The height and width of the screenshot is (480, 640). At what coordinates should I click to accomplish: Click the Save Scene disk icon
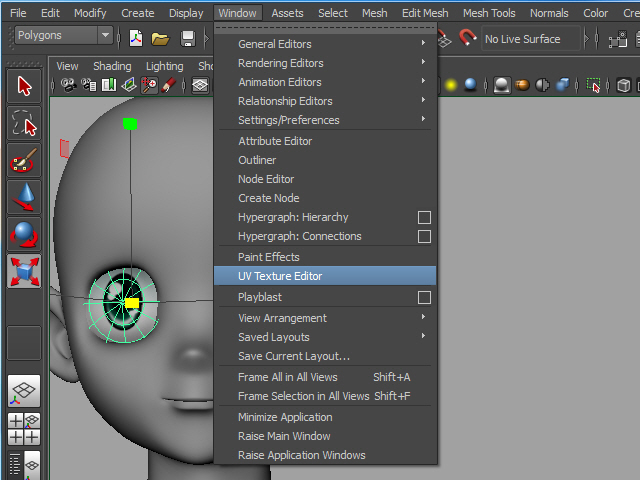(x=188, y=39)
